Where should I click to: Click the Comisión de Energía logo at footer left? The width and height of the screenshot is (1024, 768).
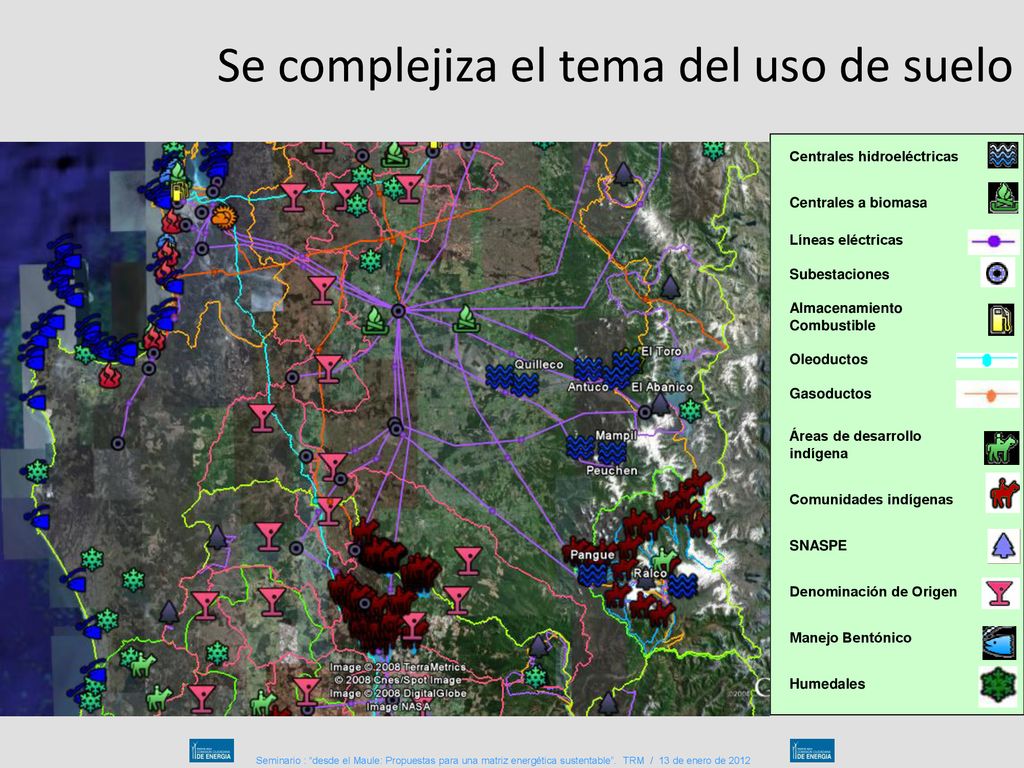click(x=212, y=750)
